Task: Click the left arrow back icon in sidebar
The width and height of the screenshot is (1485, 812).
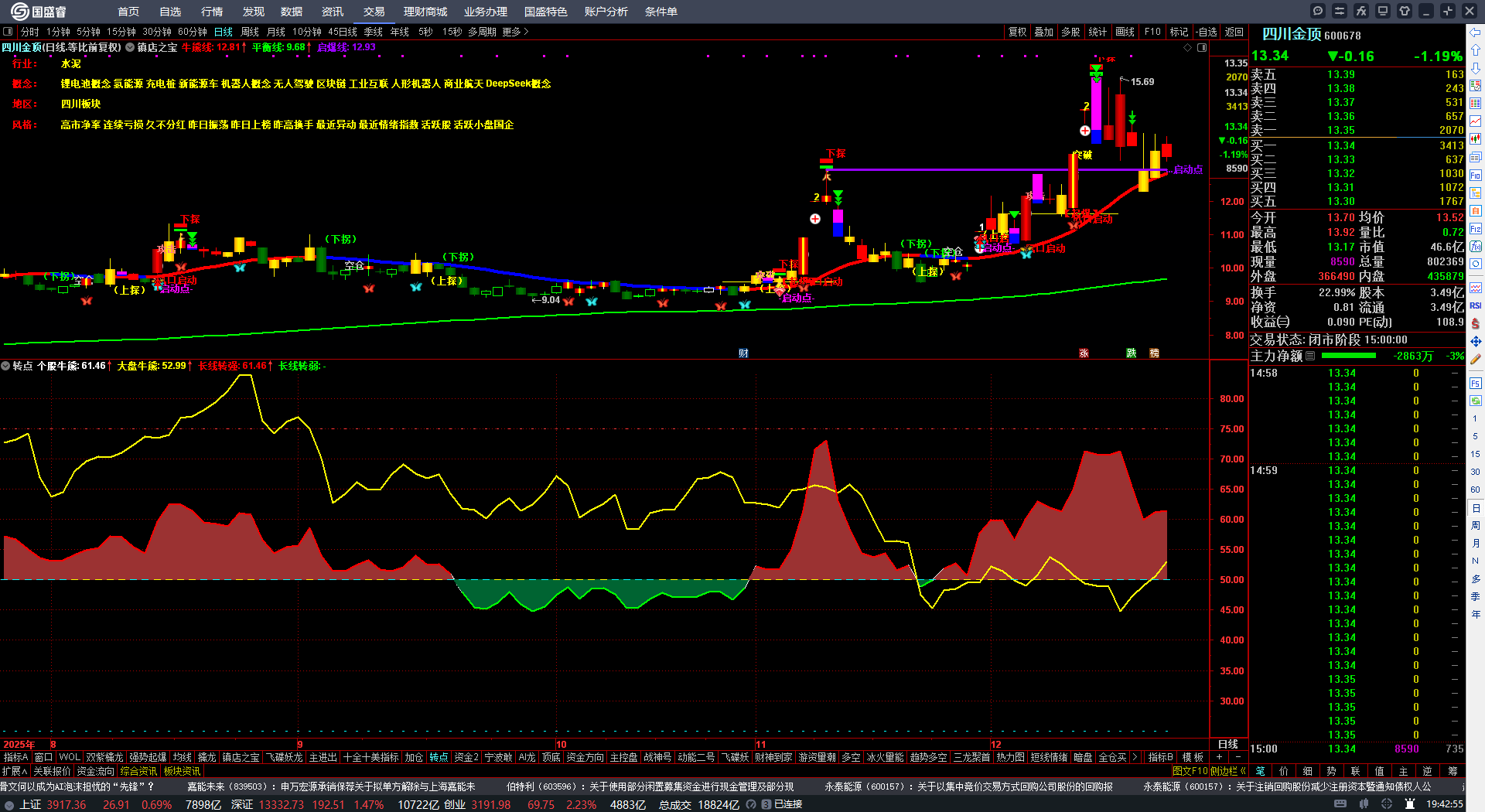Action: click(1476, 32)
